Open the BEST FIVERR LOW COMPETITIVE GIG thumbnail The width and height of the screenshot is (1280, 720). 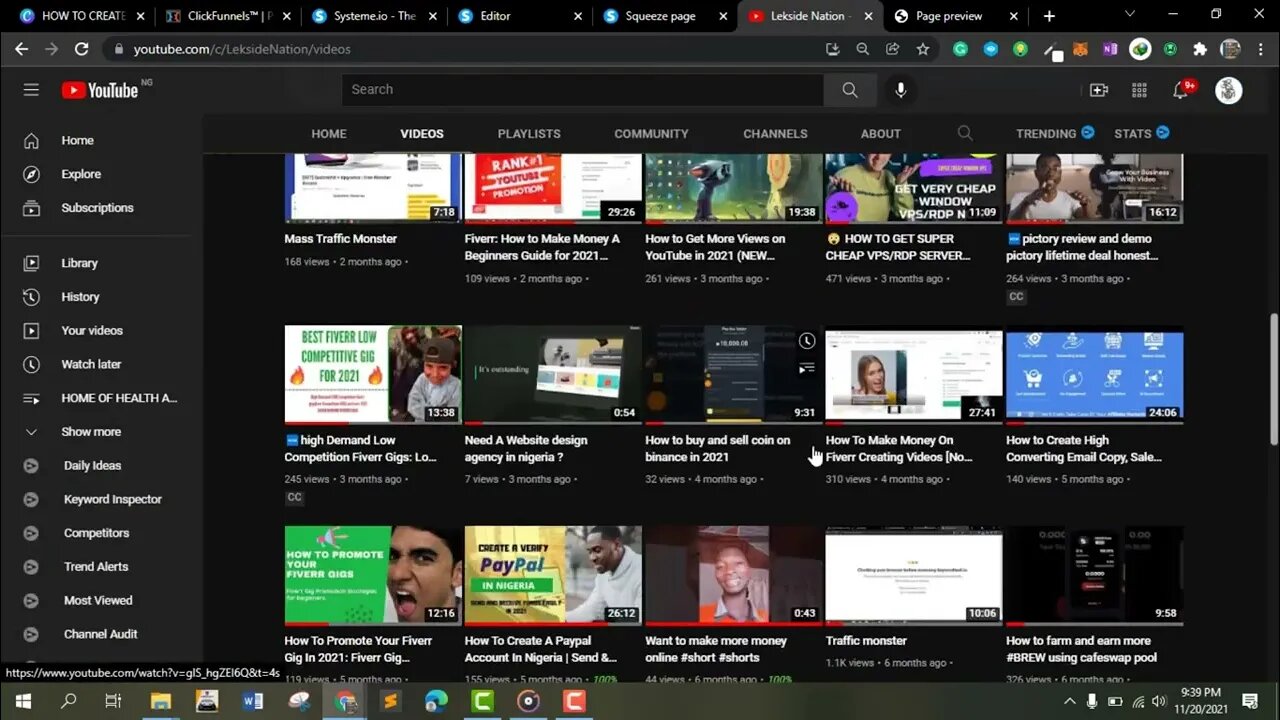(373, 374)
